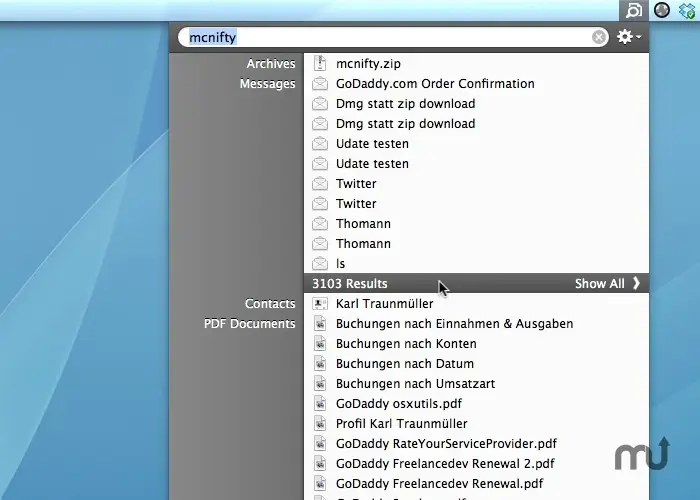Open the gear settings dropdown
This screenshot has width=700, height=500.
pyautogui.click(x=629, y=37)
